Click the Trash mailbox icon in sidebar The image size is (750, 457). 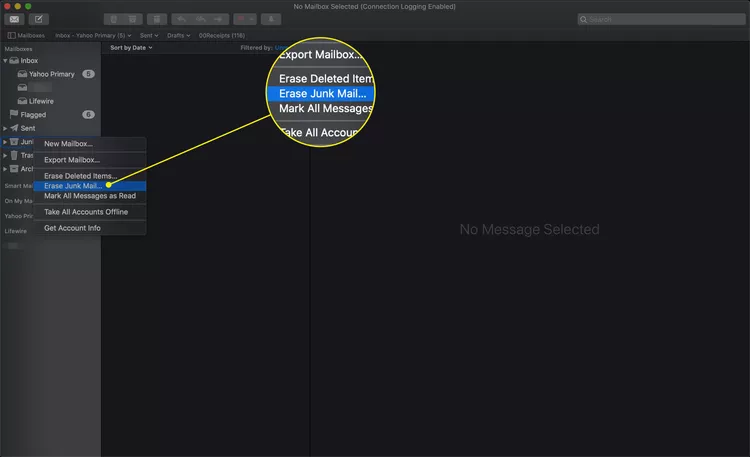click(x=15, y=155)
